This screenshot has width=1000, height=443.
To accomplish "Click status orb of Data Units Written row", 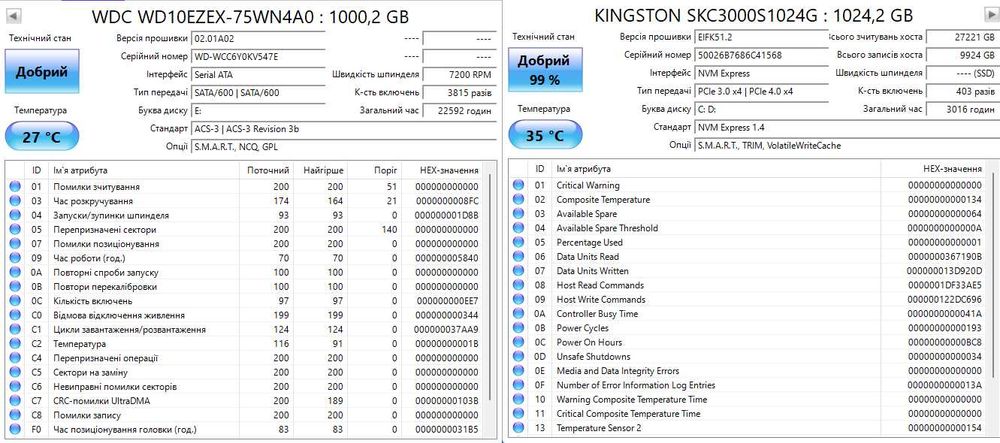I will 518,271.
